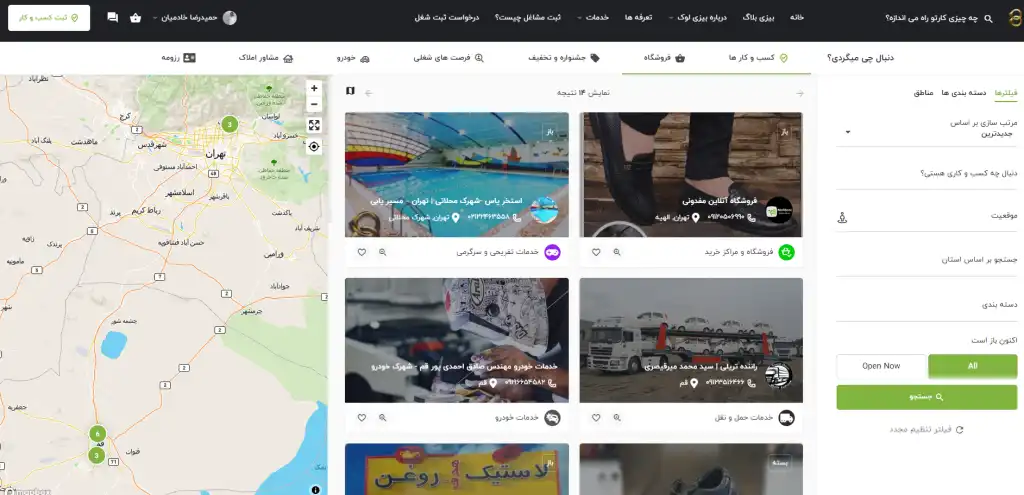Select the مشاور املاک tab
Image resolution: width=1024 pixels, height=495 pixels.
click(x=266, y=58)
